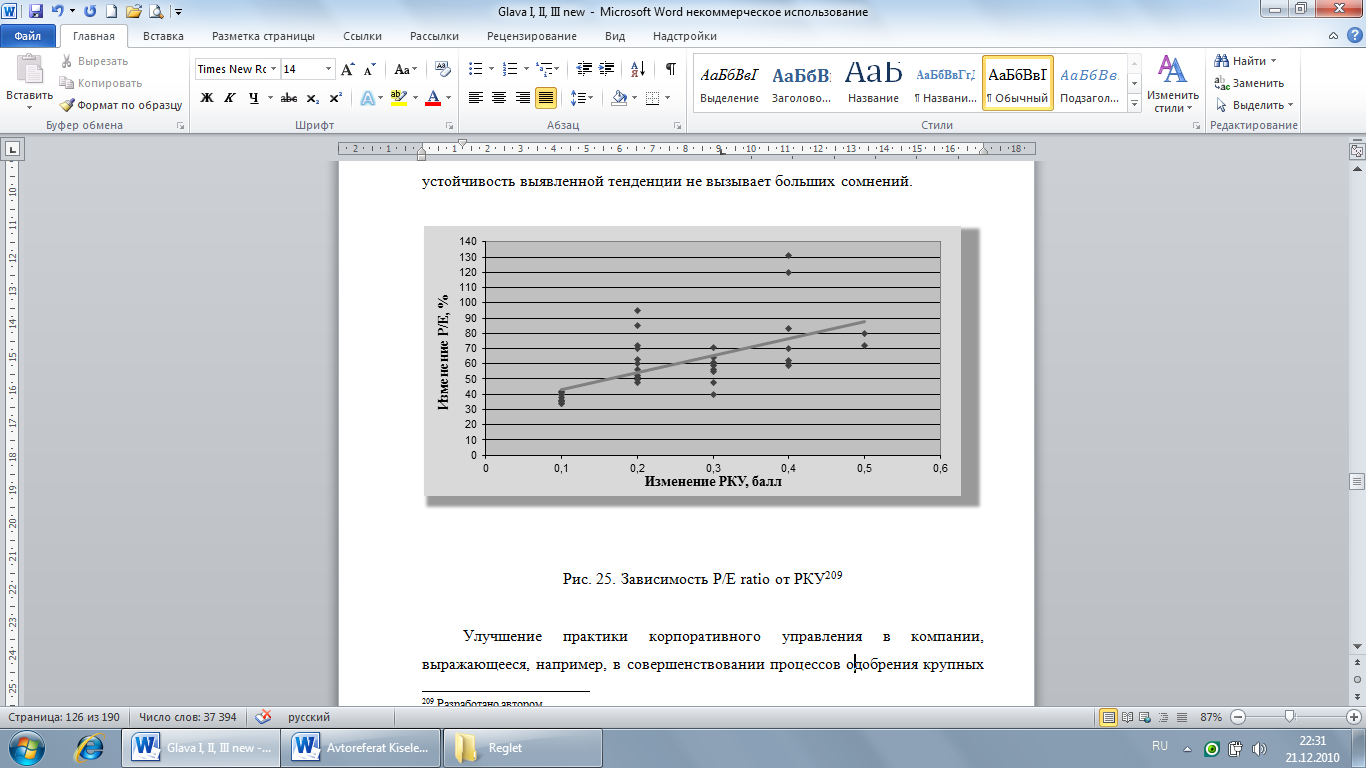Click the shrink font size icon
This screenshot has width=1366, height=768.
tap(369, 69)
